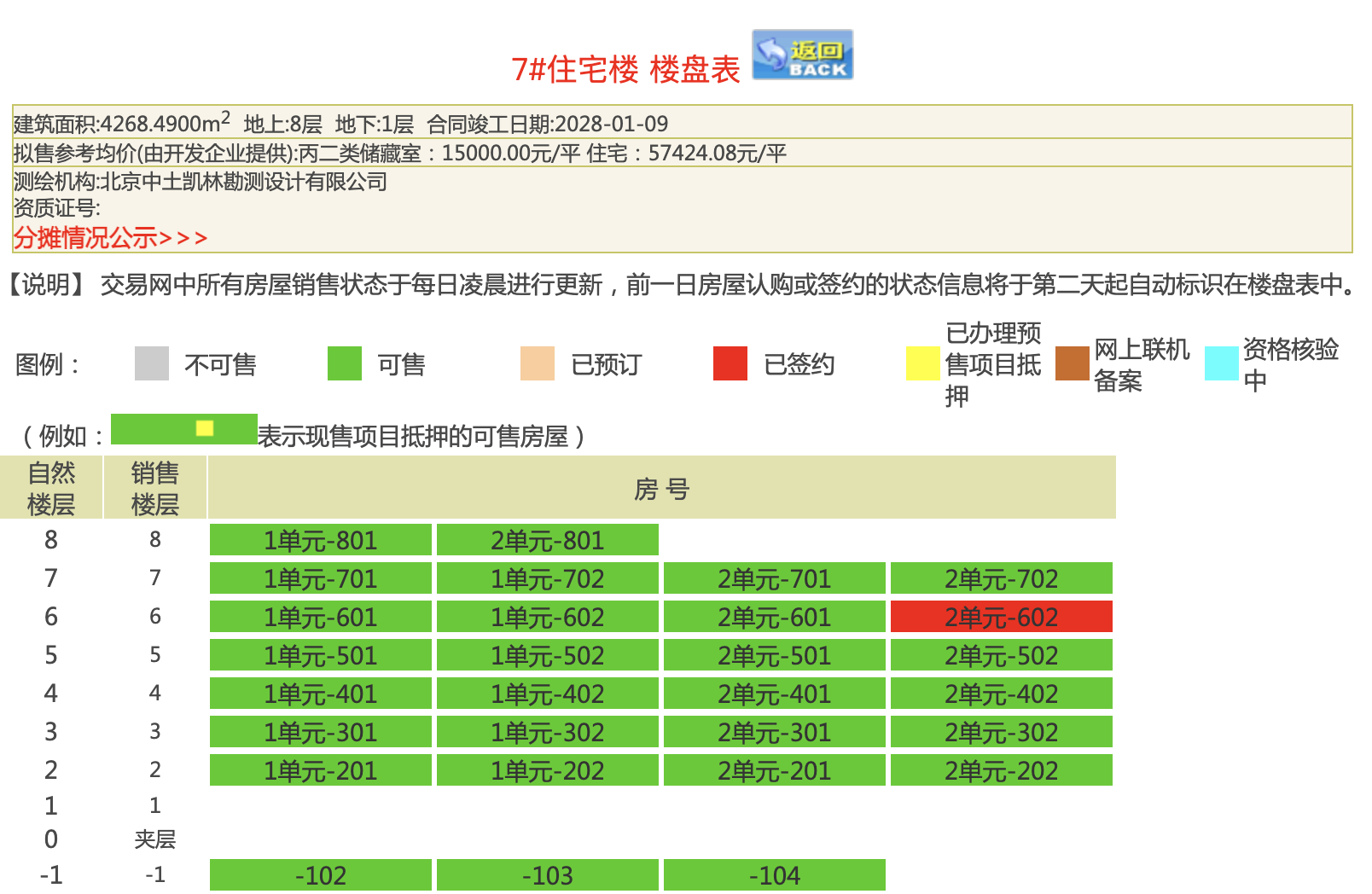The height and width of the screenshot is (894, 1372).
Task: Click the red 已签约 legend swatch
Action: [x=730, y=363]
